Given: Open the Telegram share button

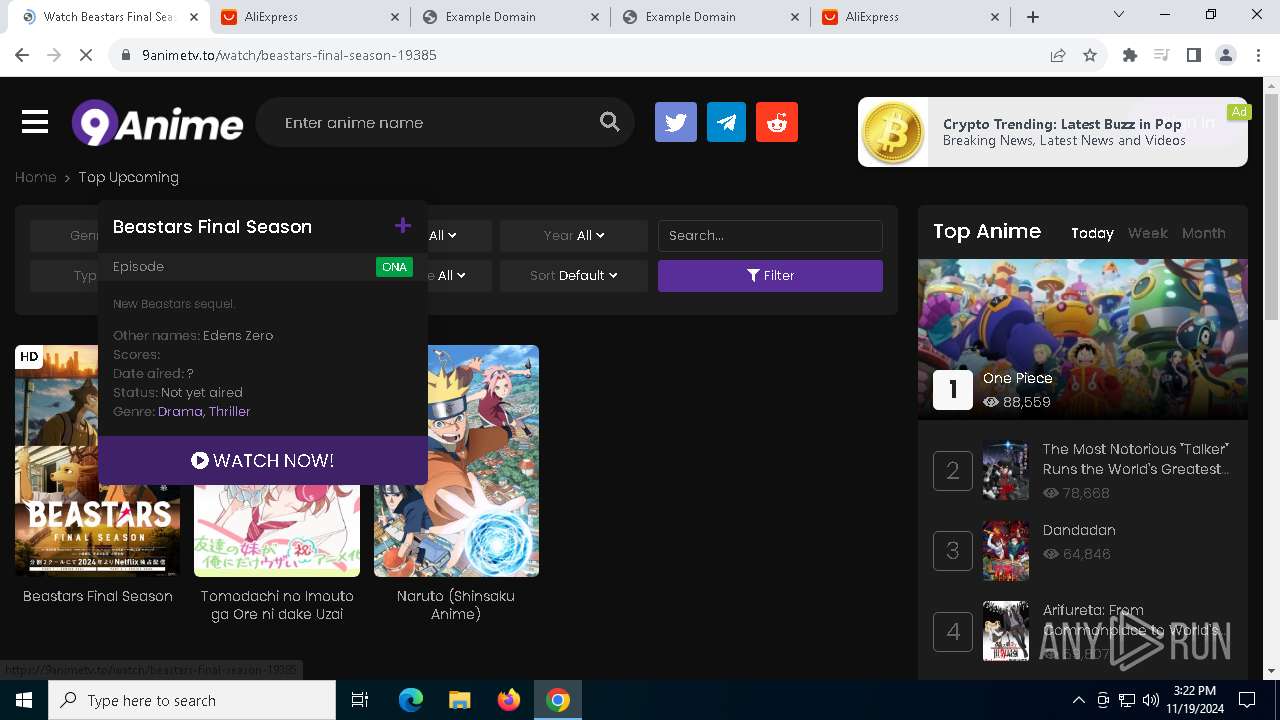Looking at the screenshot, I should (726, 122).
